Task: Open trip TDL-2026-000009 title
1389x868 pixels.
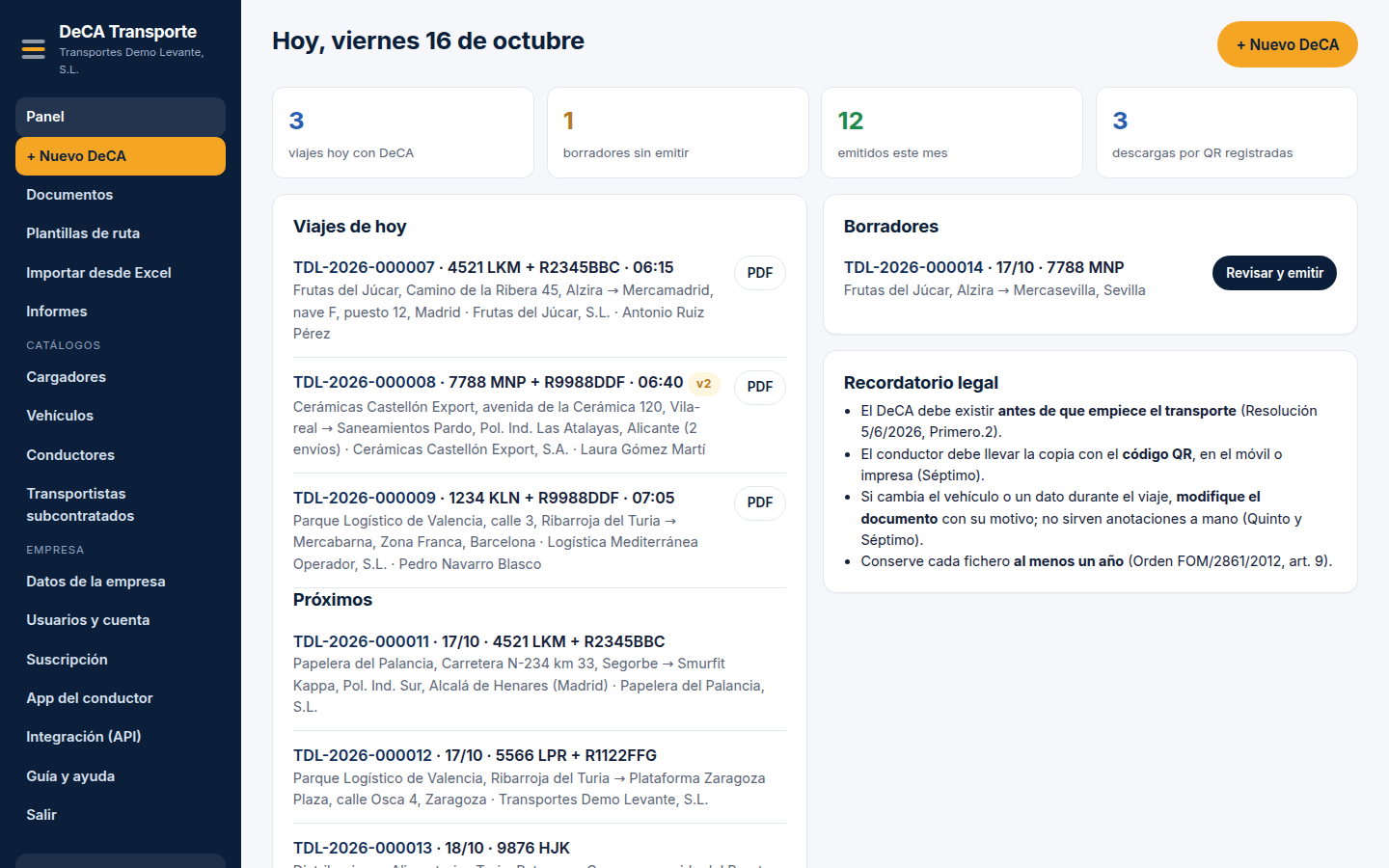Action: pos(484,498)
